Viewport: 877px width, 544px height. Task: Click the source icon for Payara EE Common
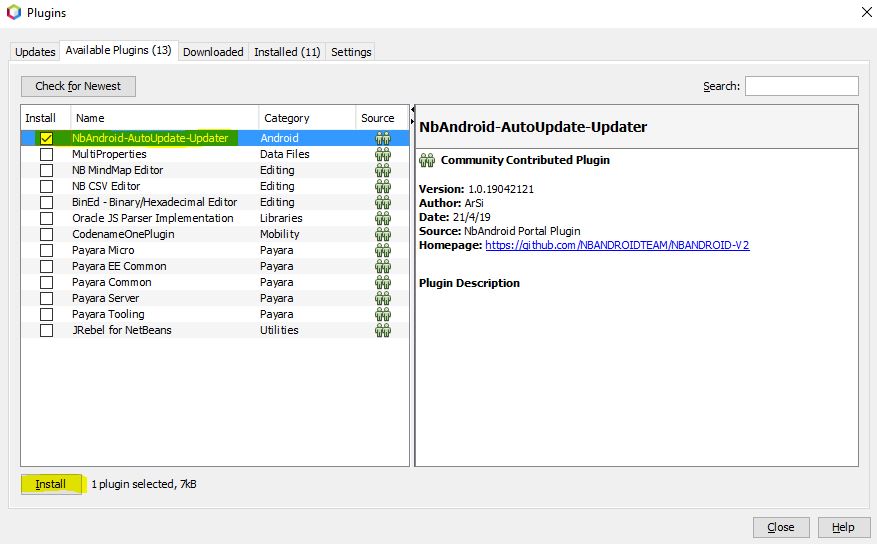point(383,266)
